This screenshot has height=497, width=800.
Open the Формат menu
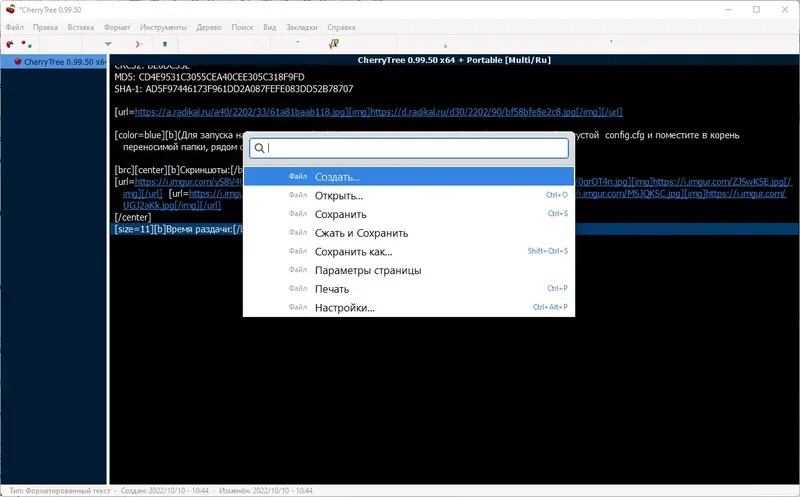click(x=117, y=27)
